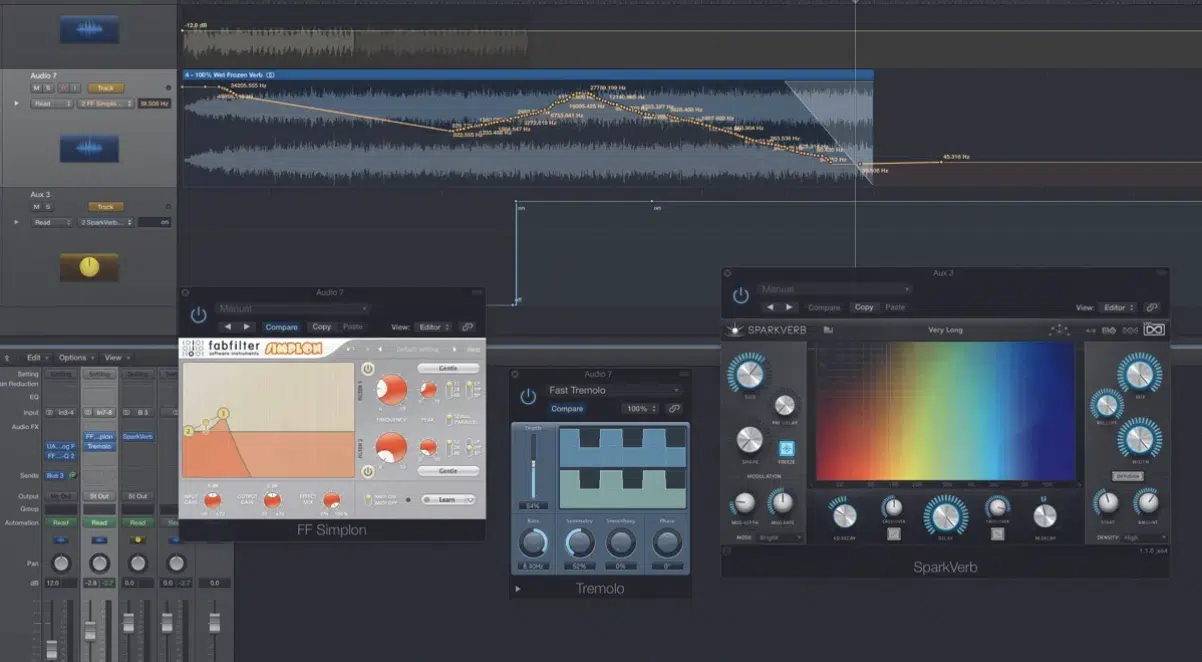Image resolution: width=1202 pixels, height=662 pixels.
Task: Open Aux 3 SparkVerb automation parameter dropdown
Action: click(106, 222)
